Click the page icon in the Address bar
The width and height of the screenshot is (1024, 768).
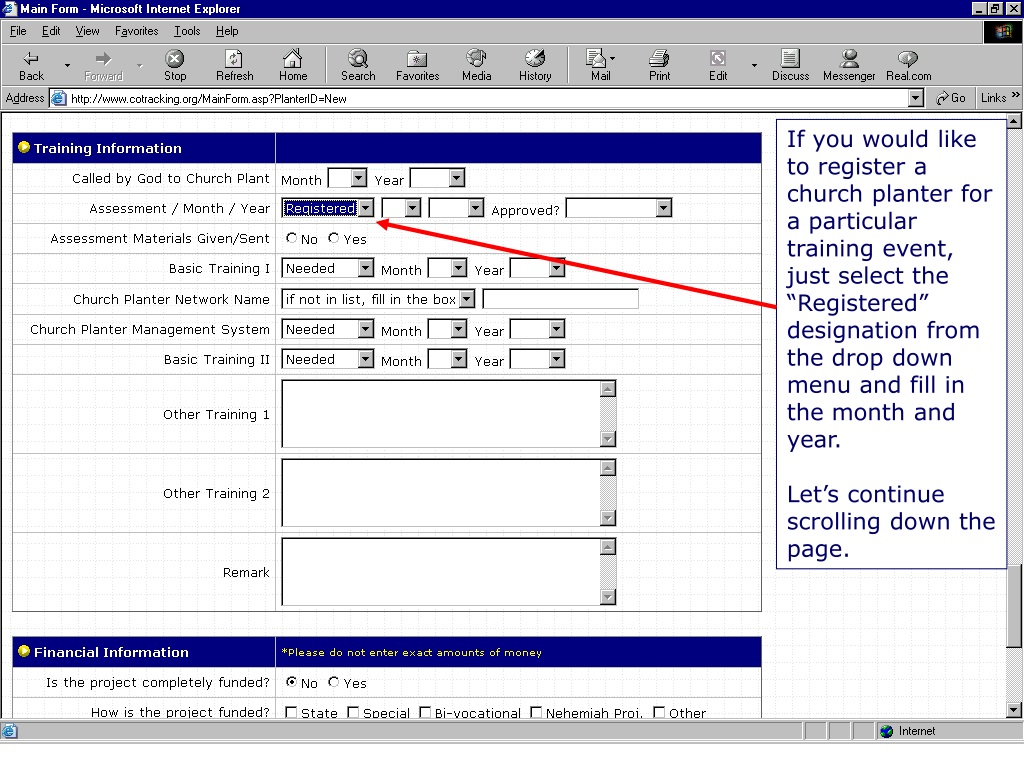[59, 99]
